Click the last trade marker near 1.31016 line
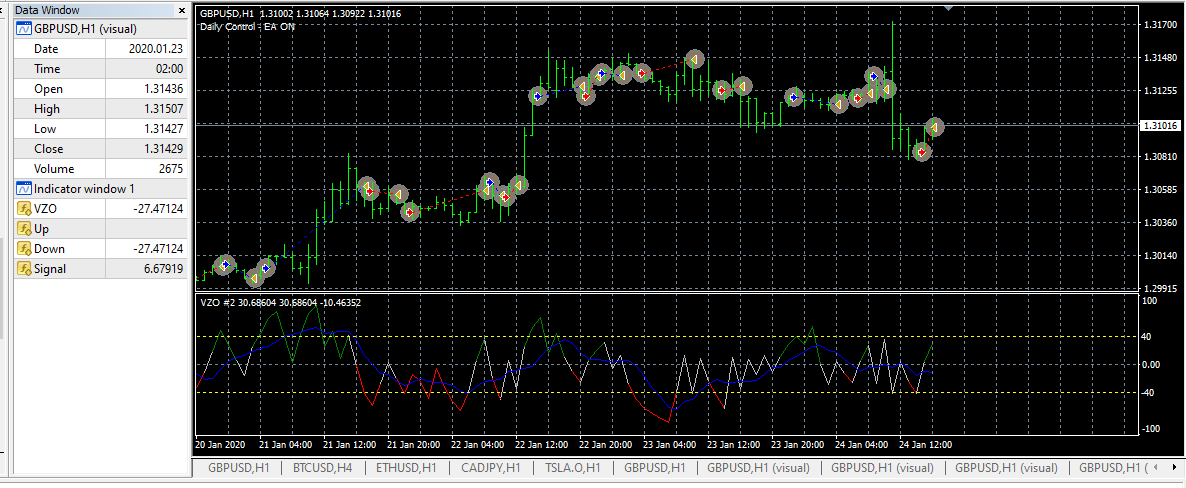This screenshot has width=1186, height=488. point(936,126)
